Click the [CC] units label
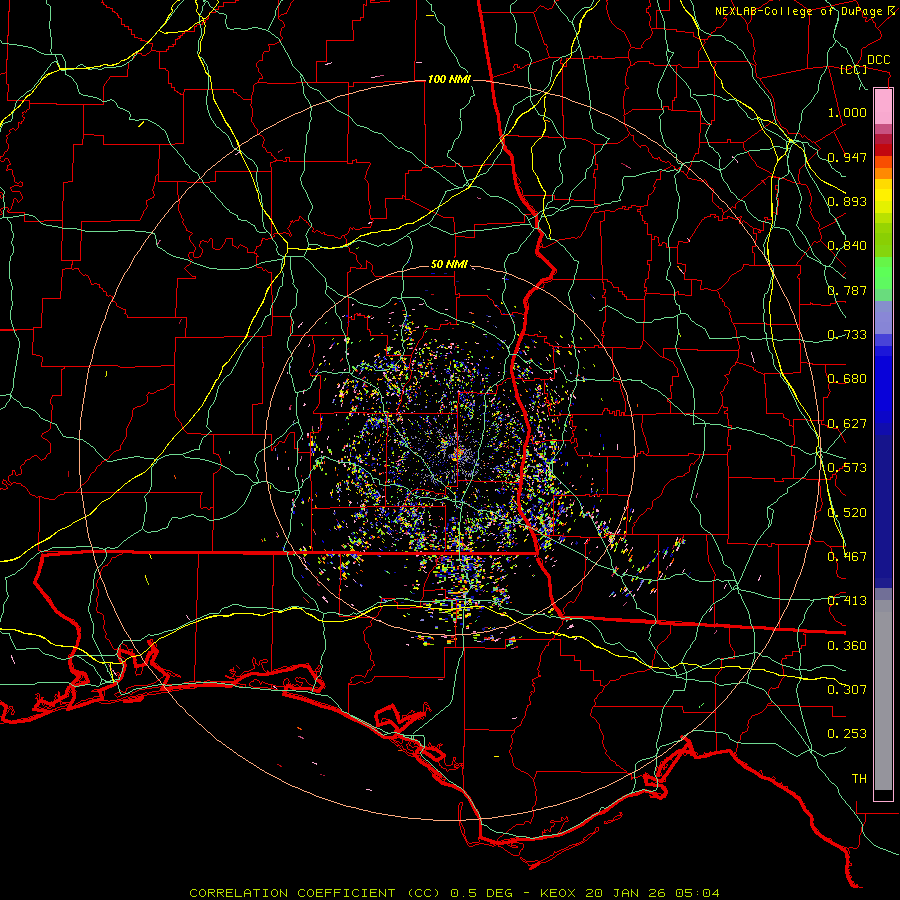 (x=854, y=69)
